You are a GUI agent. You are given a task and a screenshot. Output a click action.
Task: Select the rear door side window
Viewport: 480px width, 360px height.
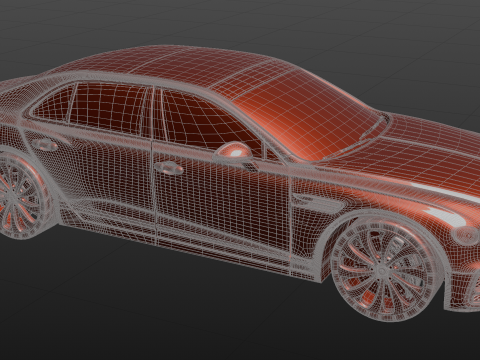click(x=108, y=107)
